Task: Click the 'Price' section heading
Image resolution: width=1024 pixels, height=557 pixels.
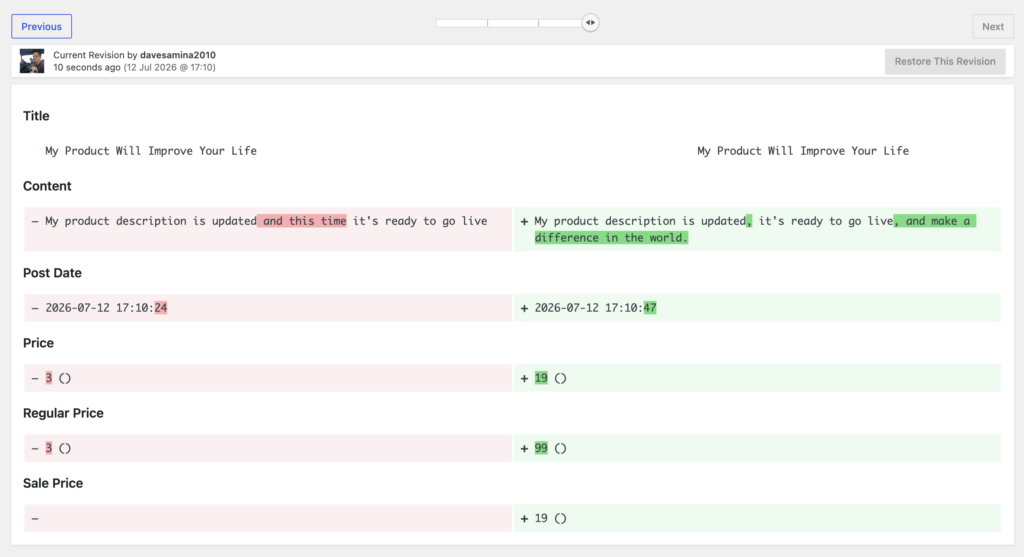Action: pos(39,343)
